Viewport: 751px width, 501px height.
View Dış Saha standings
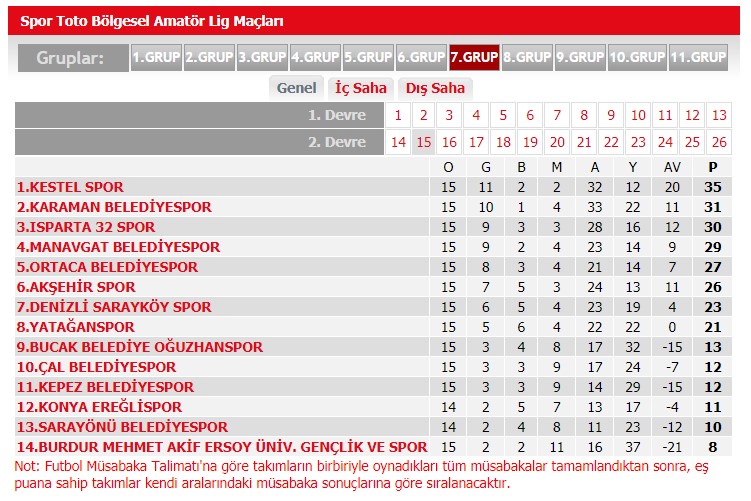point(435,88)
